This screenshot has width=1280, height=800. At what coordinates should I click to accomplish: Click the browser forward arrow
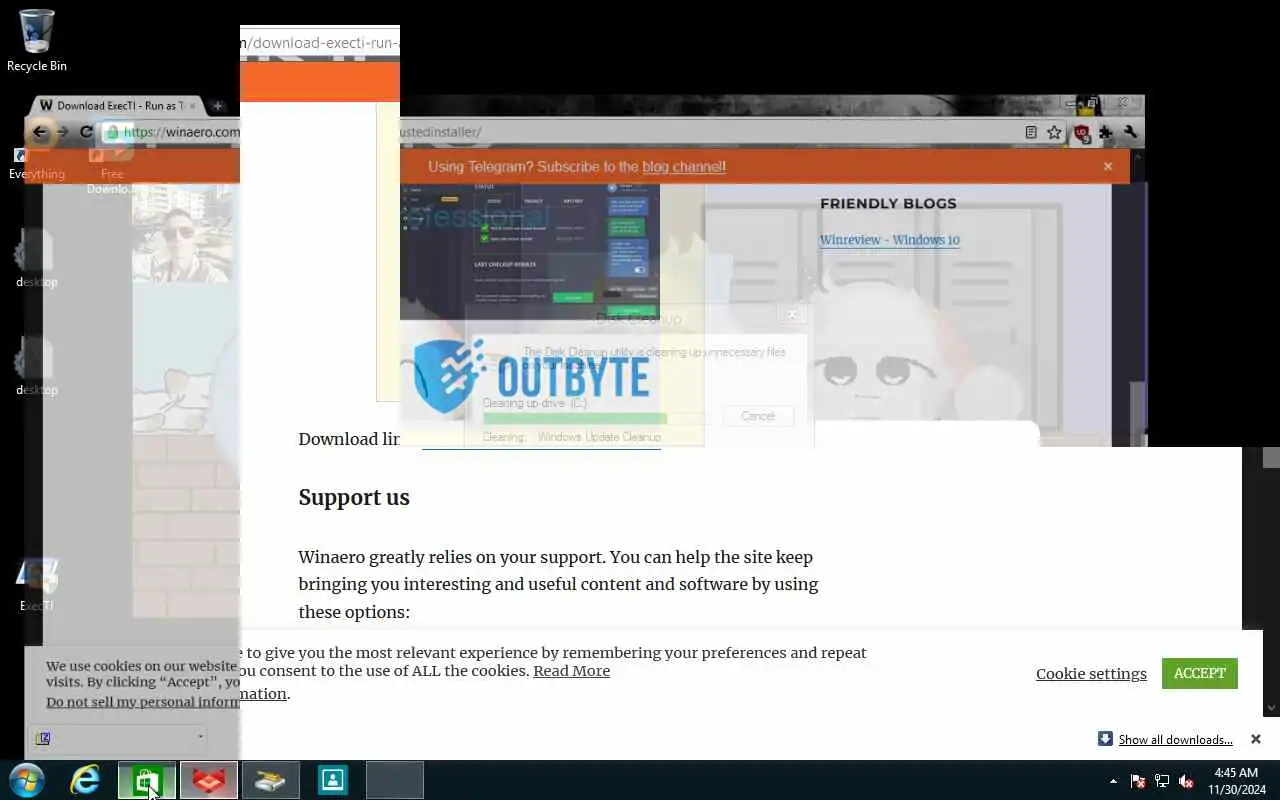coord(62,132)
